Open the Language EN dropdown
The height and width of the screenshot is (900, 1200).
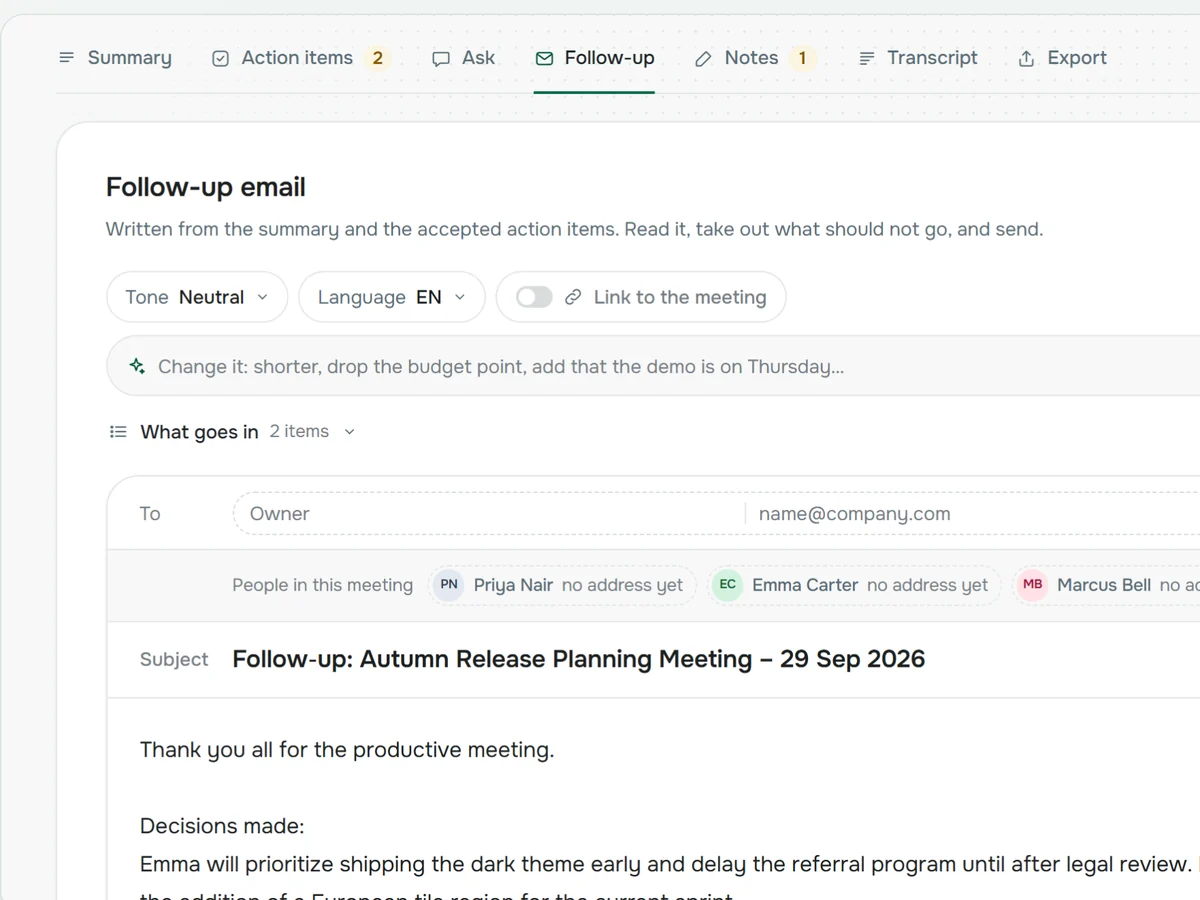pyautogui.click(x=392, y=297)
